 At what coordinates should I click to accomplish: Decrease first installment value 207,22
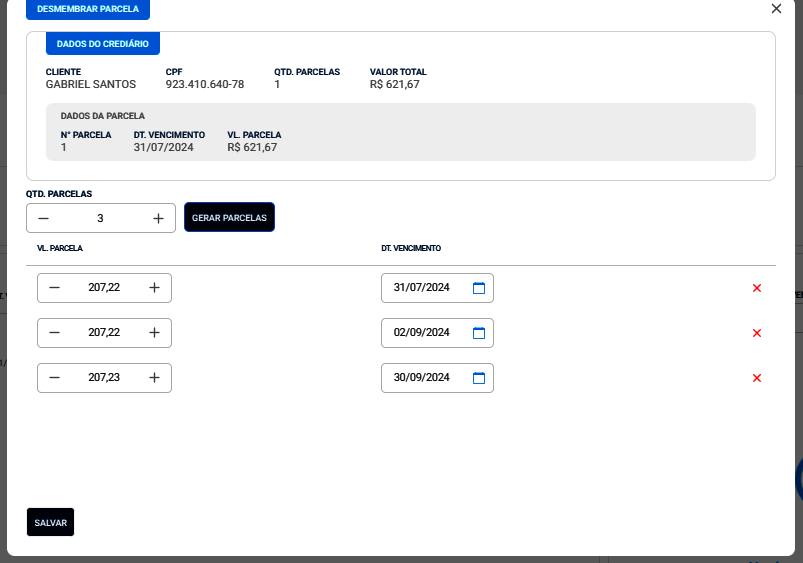(54, 288)
